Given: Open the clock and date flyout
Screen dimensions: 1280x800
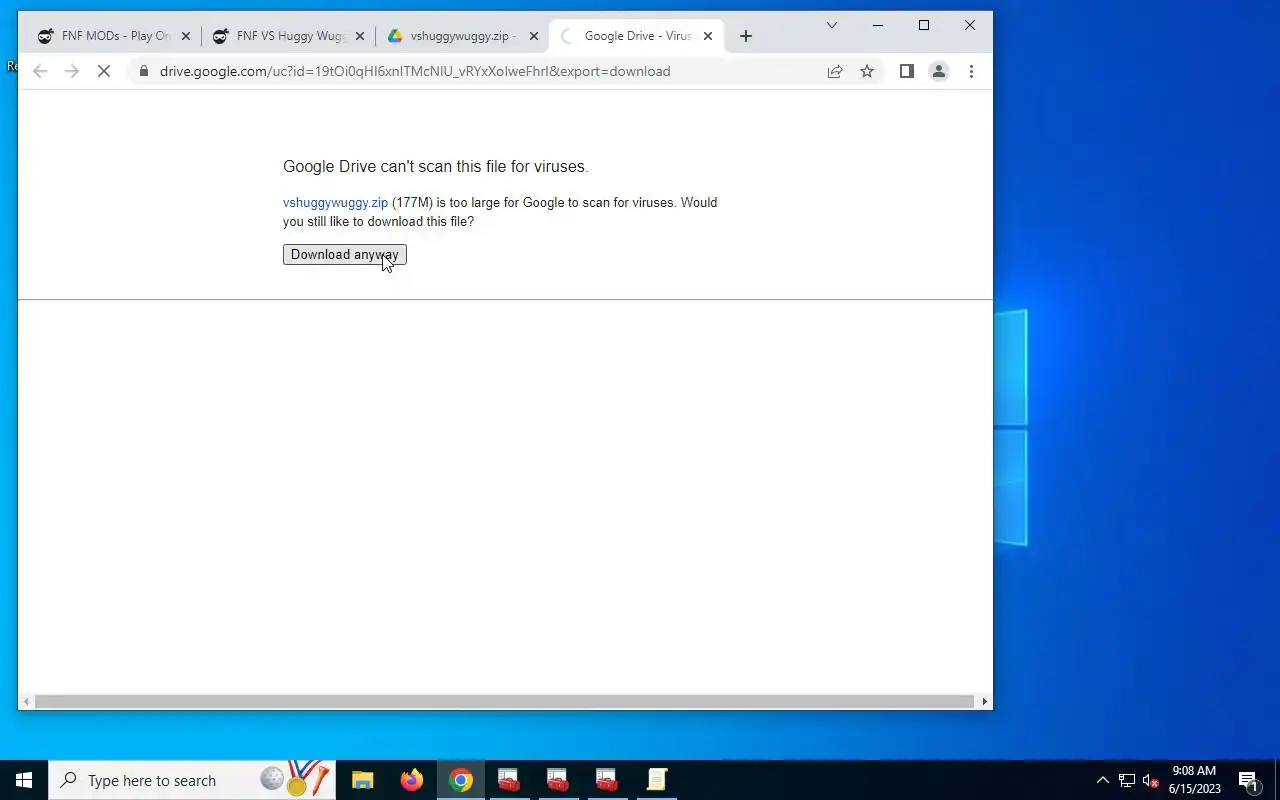Looking at the screenshot, I should pos(1194,780).
